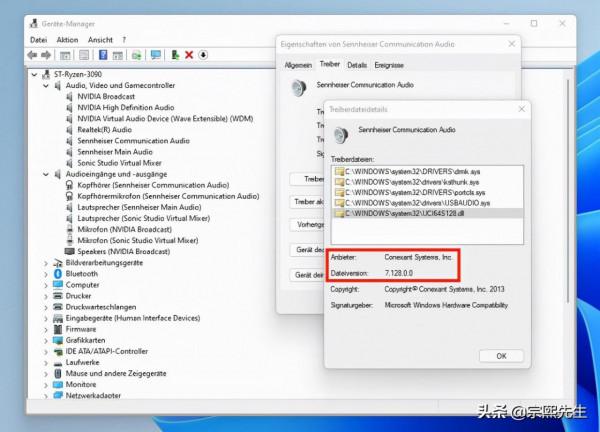Image resolution: width=600 pixels, height=432 pixels.
Task: Expand Eingabegeräte (Human Interface Devices)
Action: [x=46, y=318]
